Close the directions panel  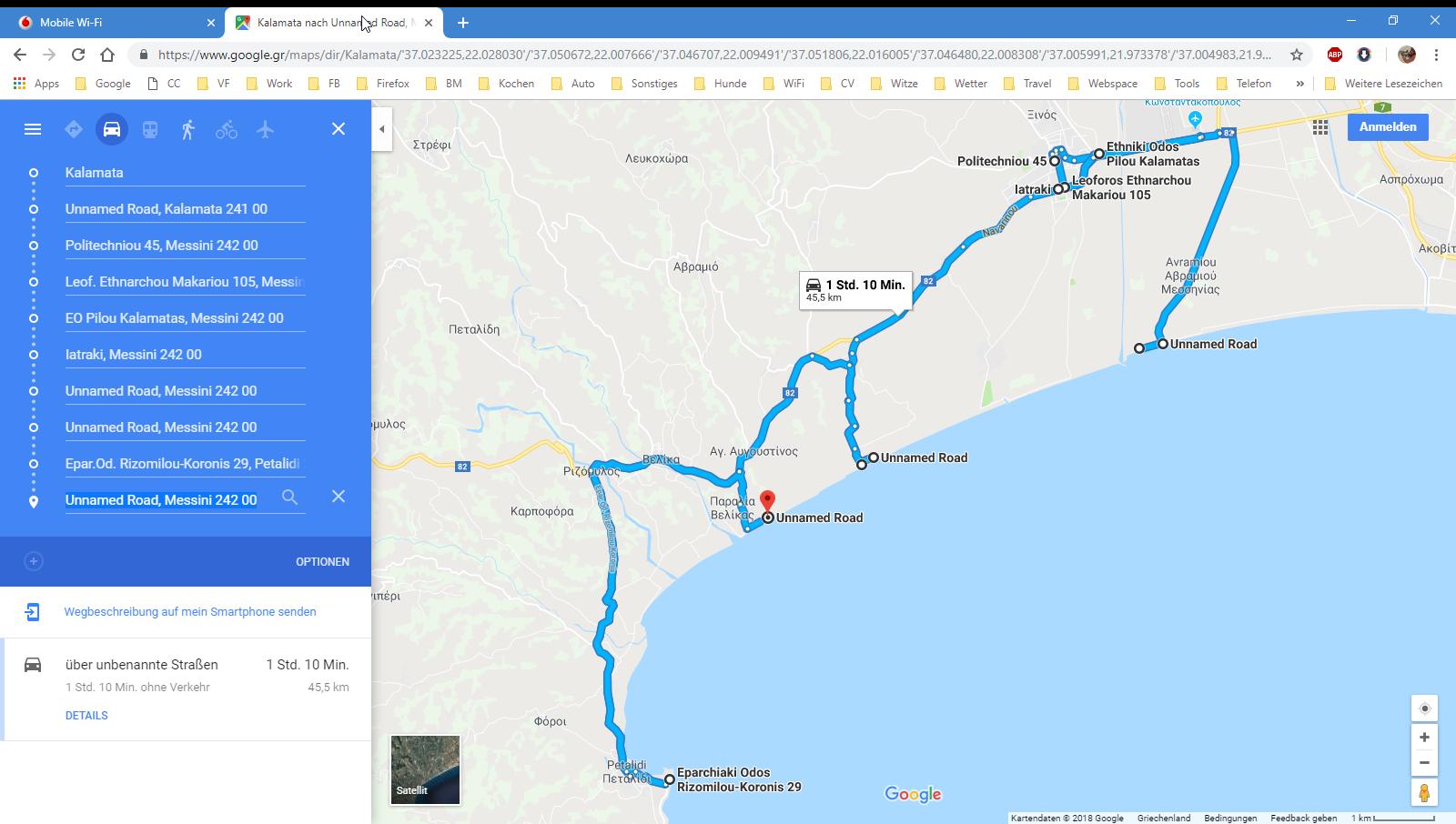339,129
